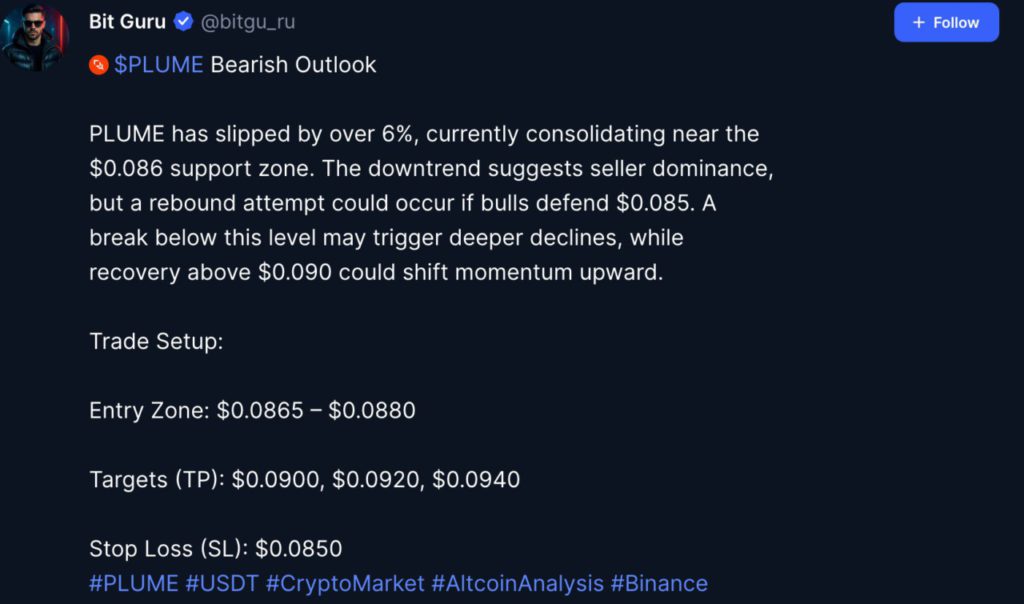Click the $0.0940 target price
The image size is (1024, 604).
pos(476,479)
